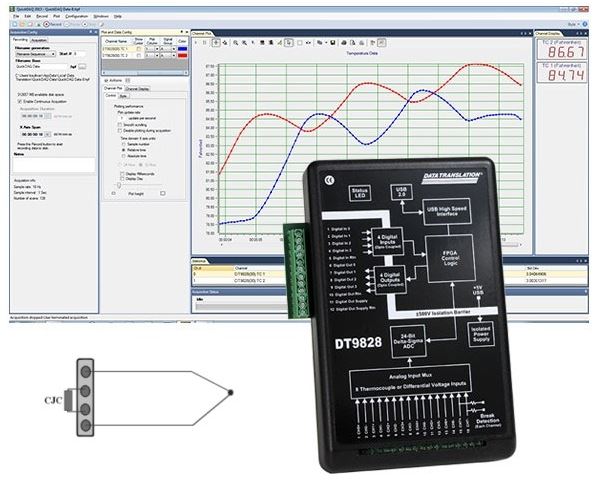
Task: Click red color swatch for TC 2
Action: [183, 56]
